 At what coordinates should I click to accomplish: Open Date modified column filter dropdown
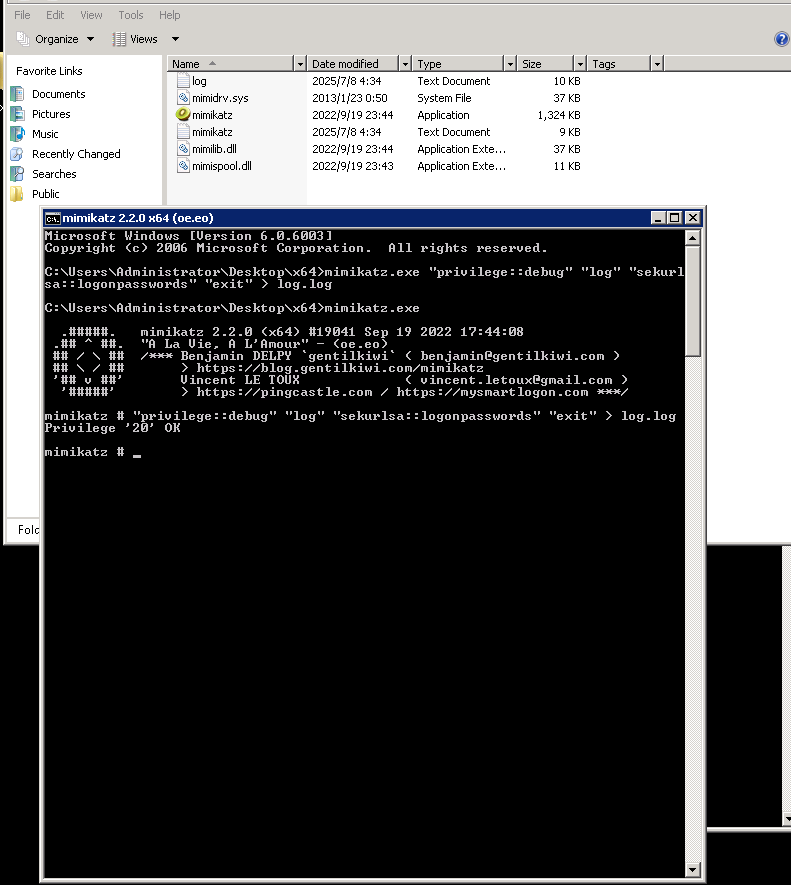pyautogui.click(x=405, y=64)
